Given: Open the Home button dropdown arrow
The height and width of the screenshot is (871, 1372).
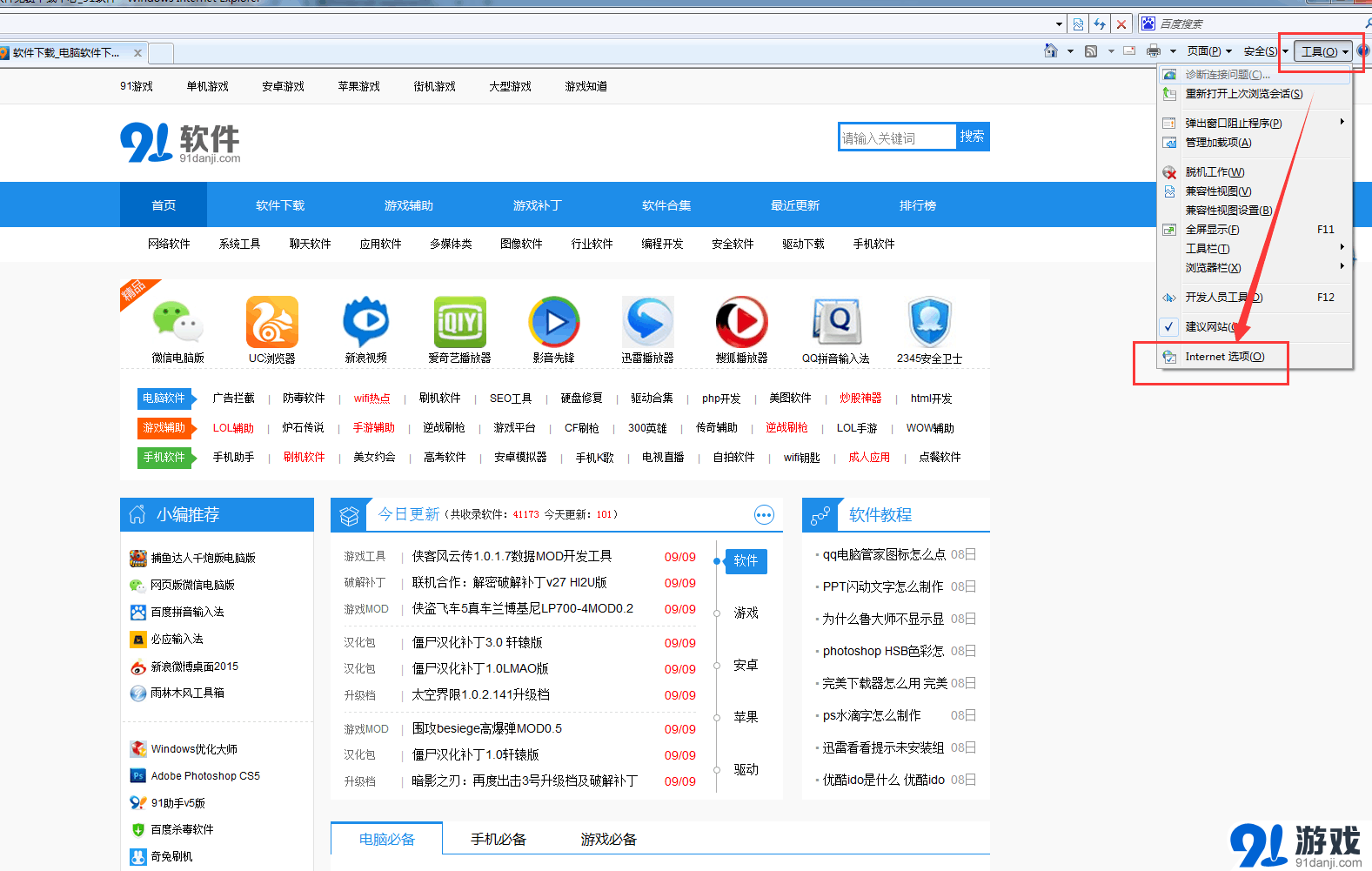Looking at the screenshot, I should 1069,51.
